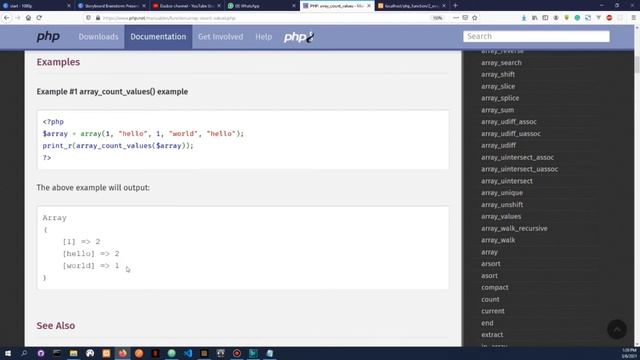Switch to the first 'start' tab

pyautogui.click(x=36, y=6)
